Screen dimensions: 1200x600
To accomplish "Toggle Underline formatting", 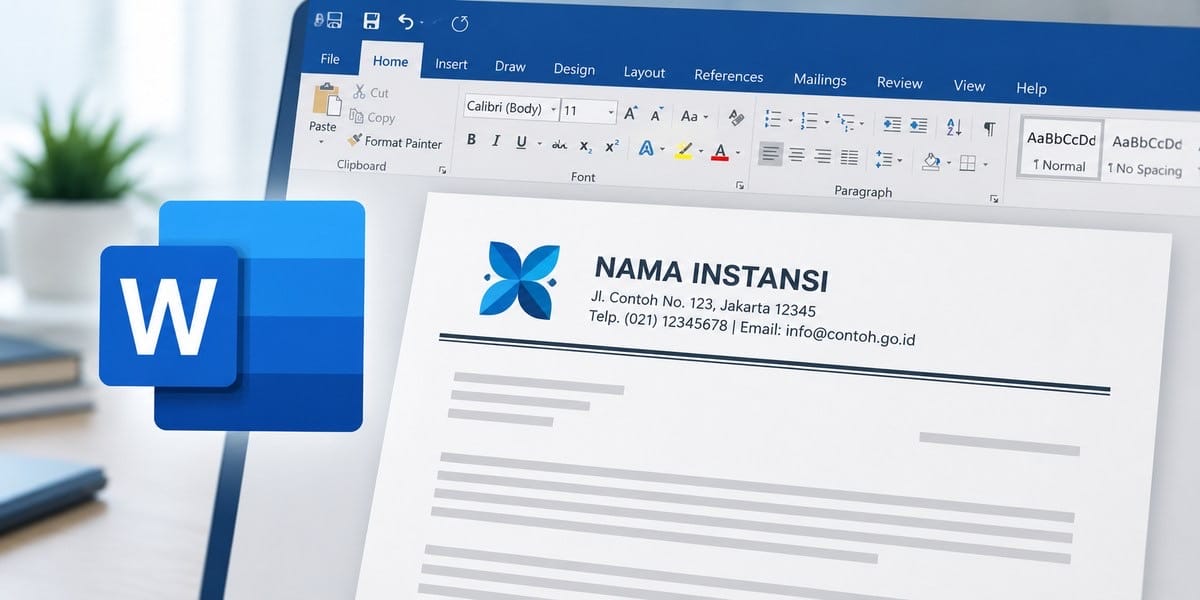I will pos(521,142).
